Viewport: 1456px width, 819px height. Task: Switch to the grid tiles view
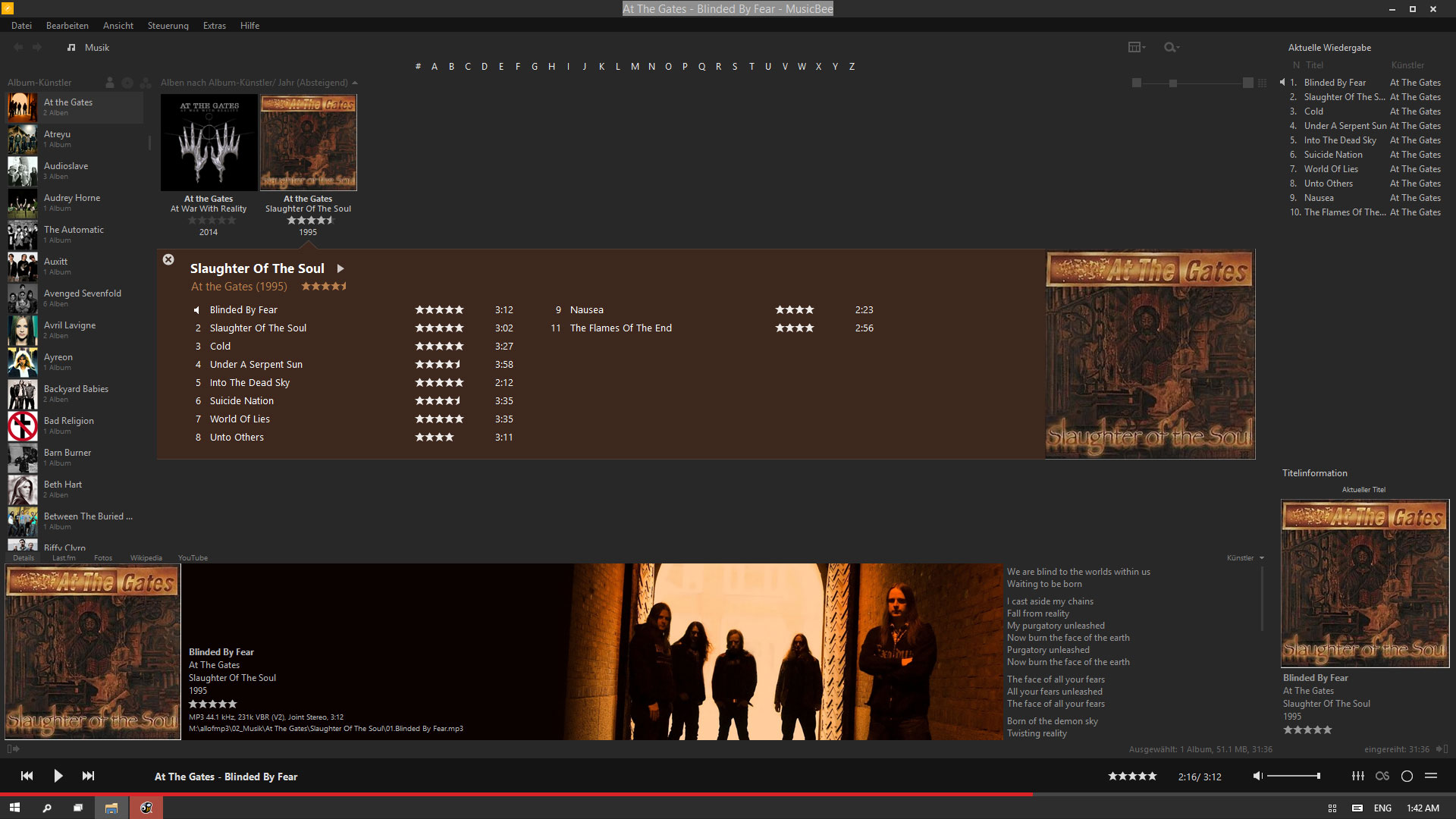(x=1262, y=83)
